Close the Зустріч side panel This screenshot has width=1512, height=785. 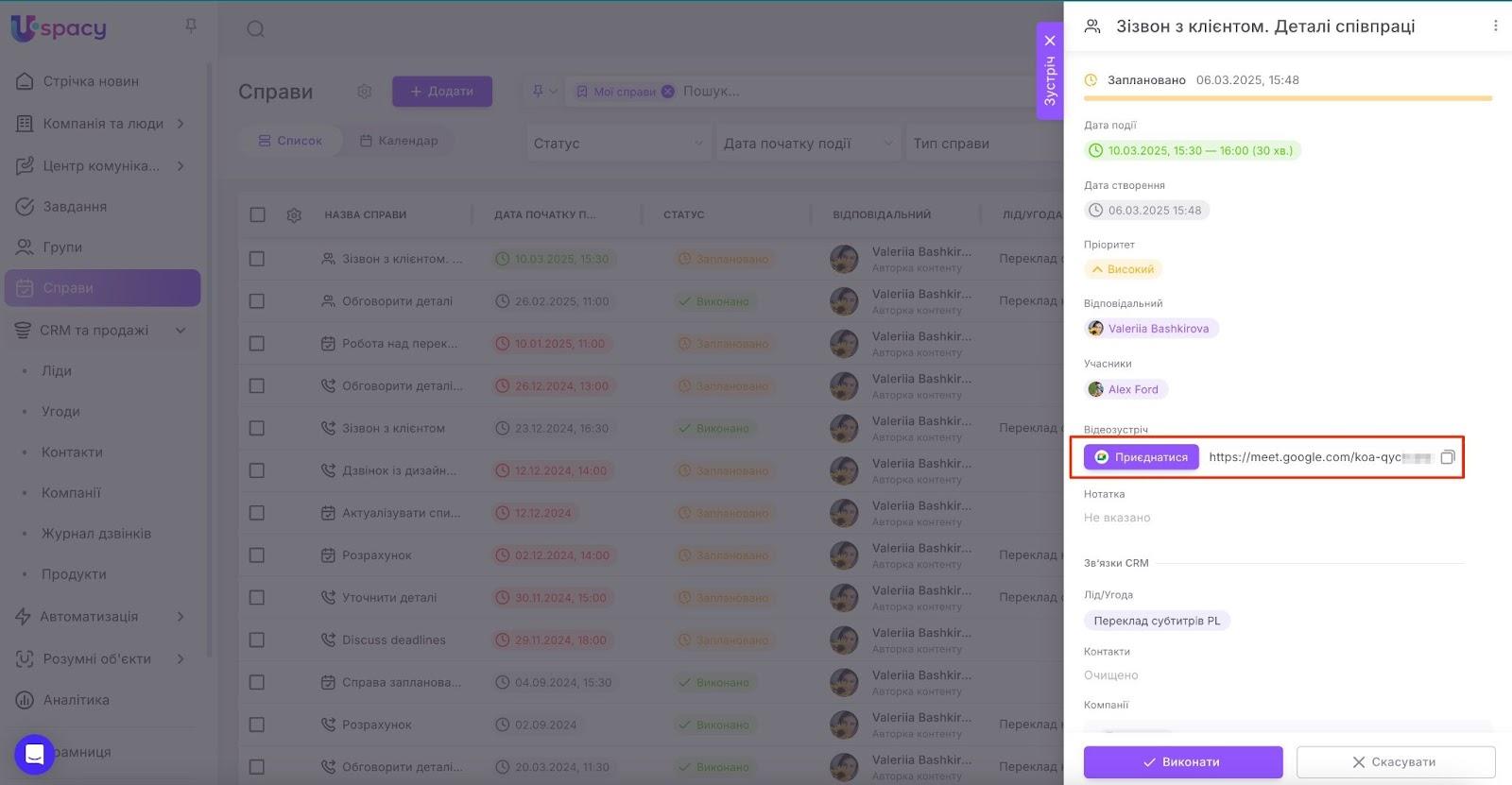pos(1050,41)
